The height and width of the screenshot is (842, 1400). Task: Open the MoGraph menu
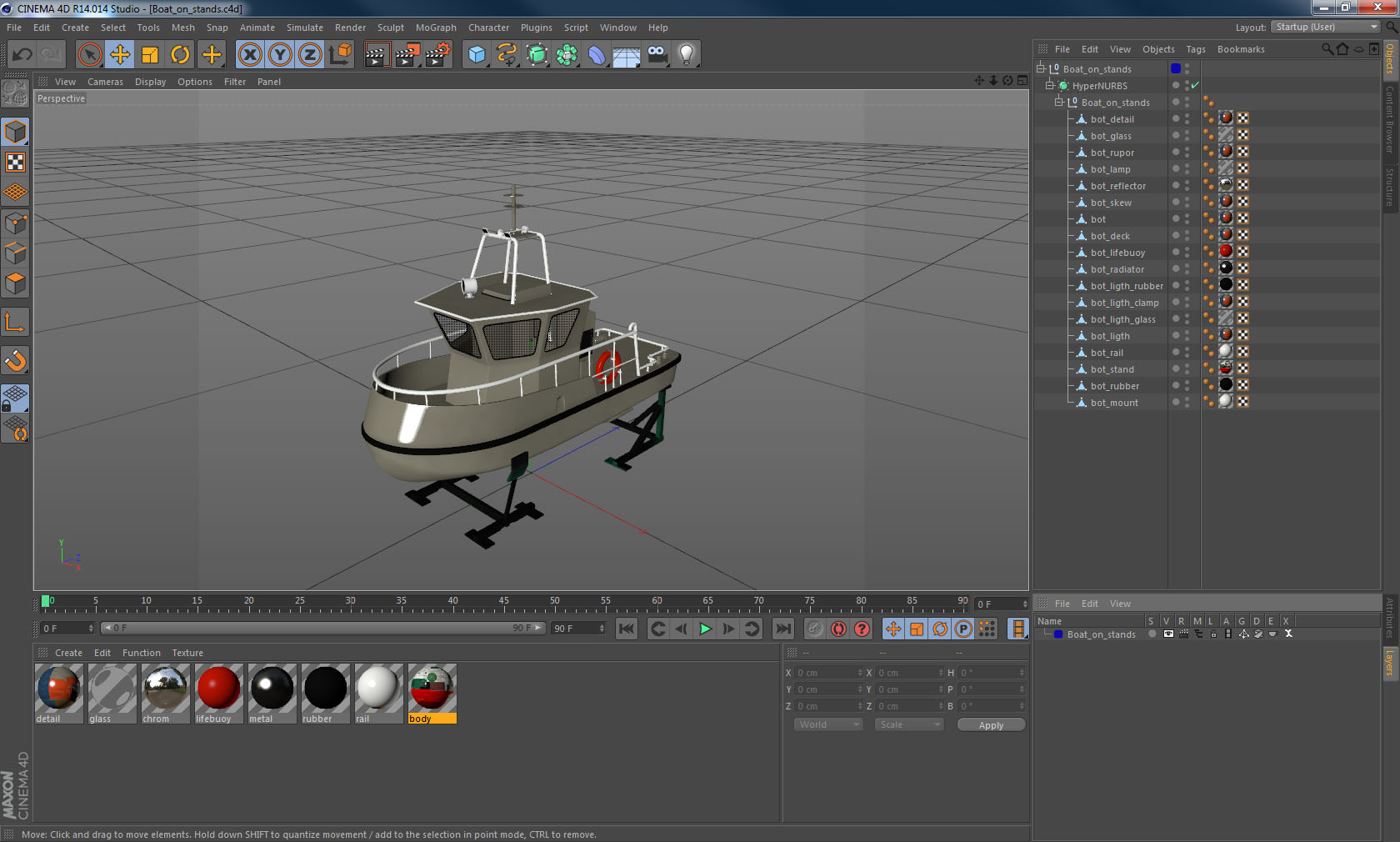coord(436,28)
